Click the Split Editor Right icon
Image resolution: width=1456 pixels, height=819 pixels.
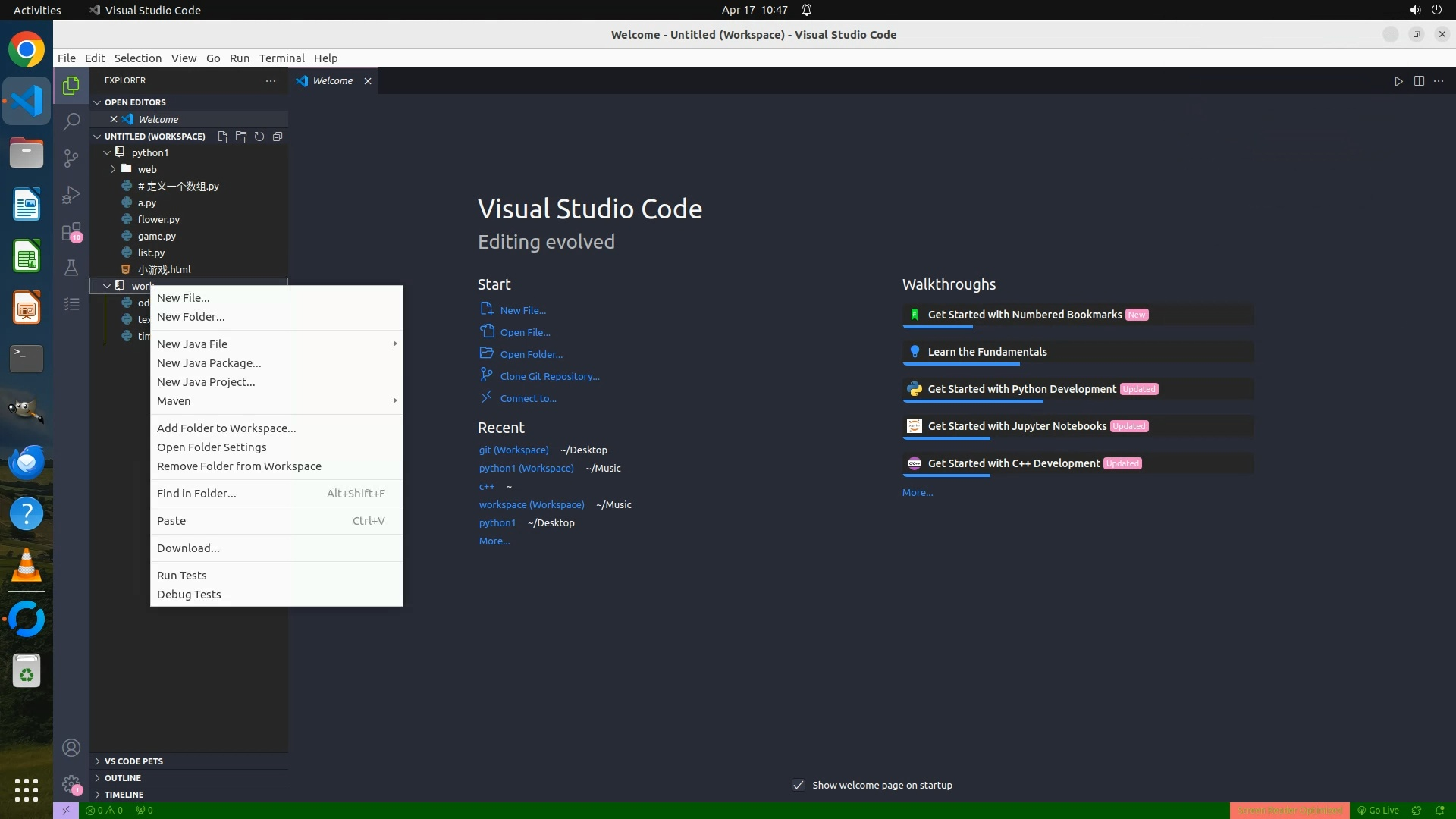pyautogui.click(x=1419, y=81)
